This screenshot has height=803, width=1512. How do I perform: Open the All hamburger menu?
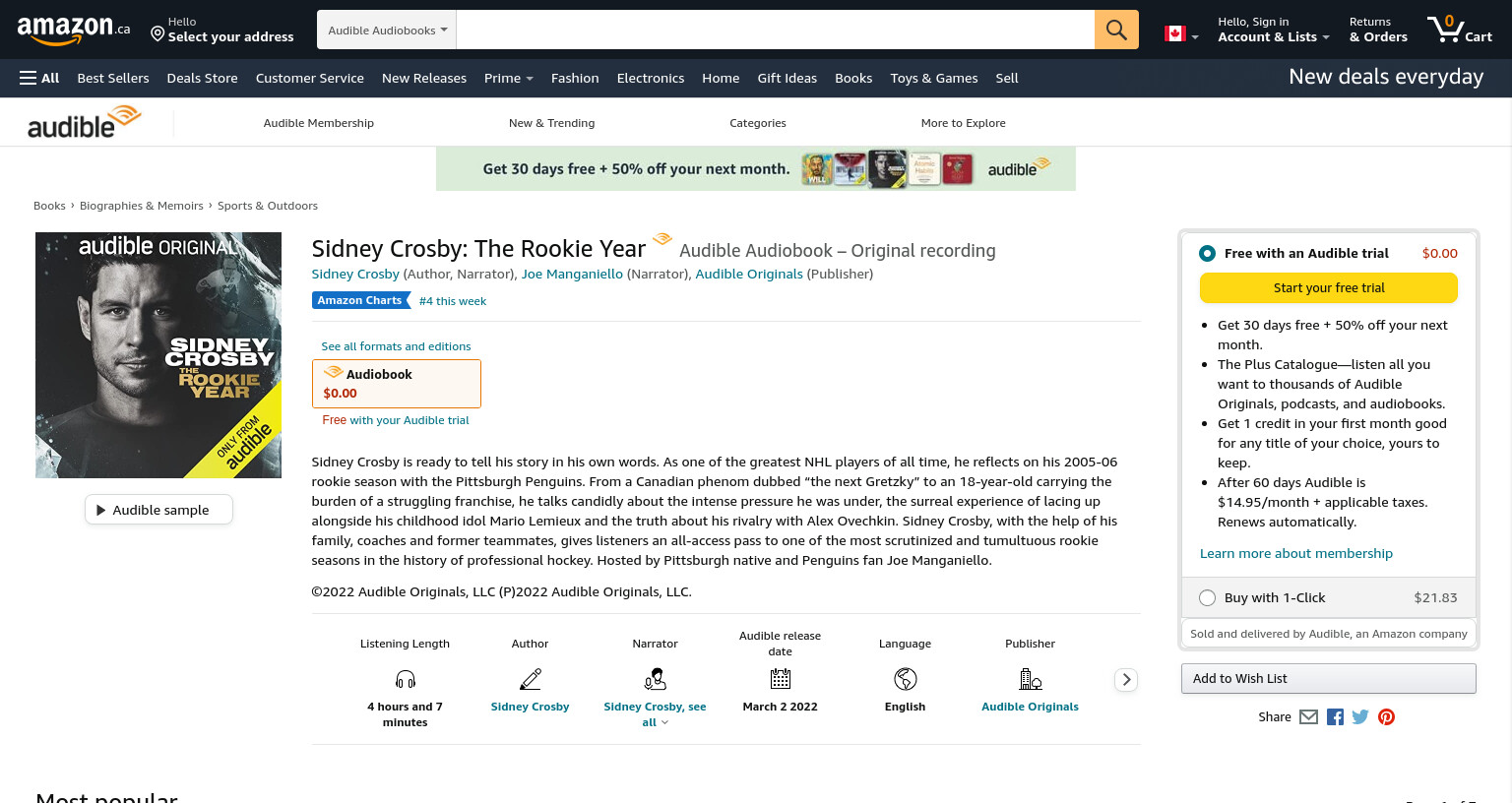(x=39, y=78)
